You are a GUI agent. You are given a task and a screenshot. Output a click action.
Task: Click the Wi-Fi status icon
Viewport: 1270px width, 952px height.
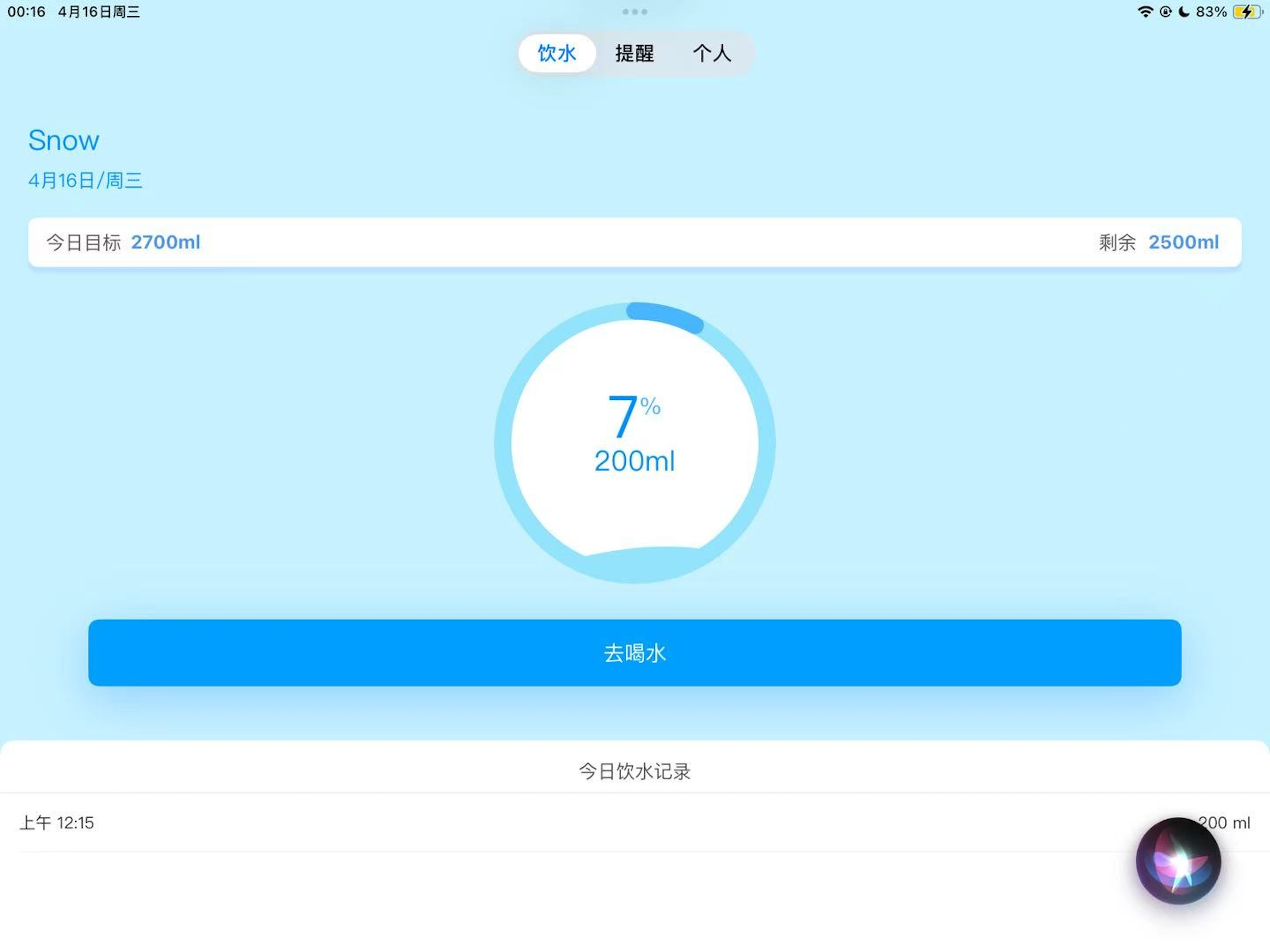[1145, 12]
